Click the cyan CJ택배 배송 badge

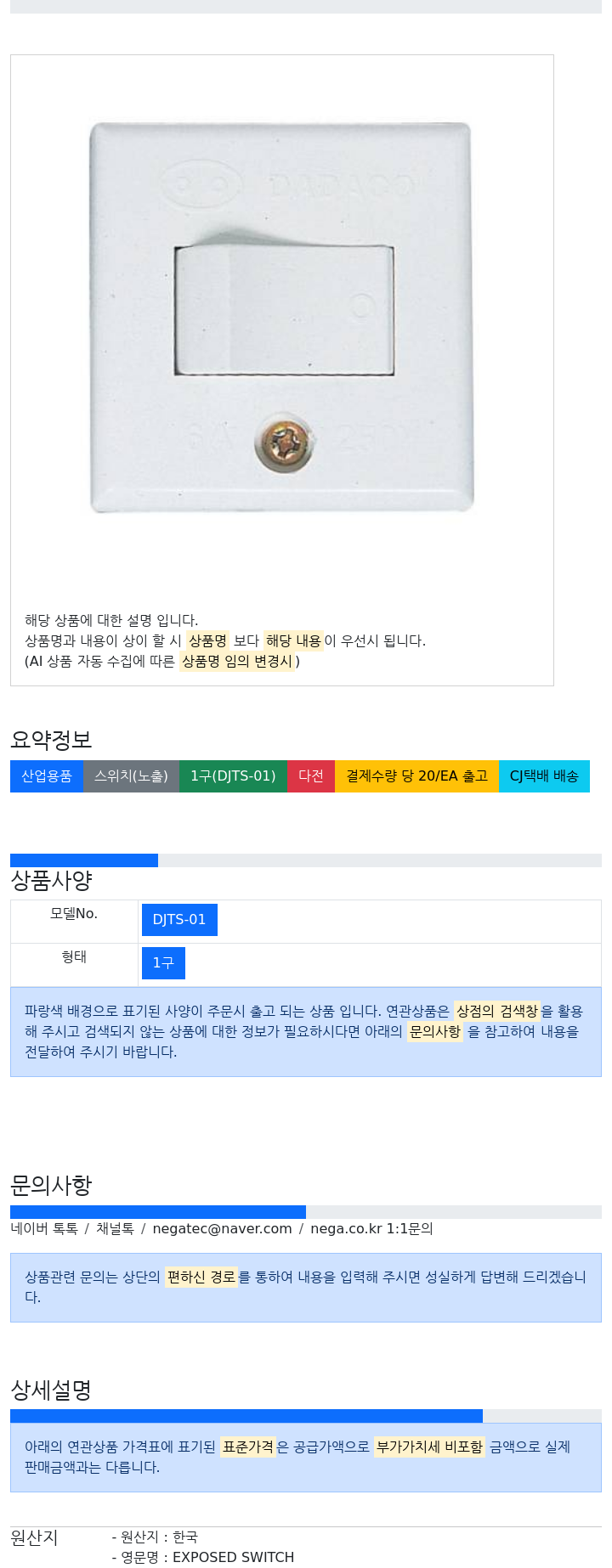tap(544, 776)
